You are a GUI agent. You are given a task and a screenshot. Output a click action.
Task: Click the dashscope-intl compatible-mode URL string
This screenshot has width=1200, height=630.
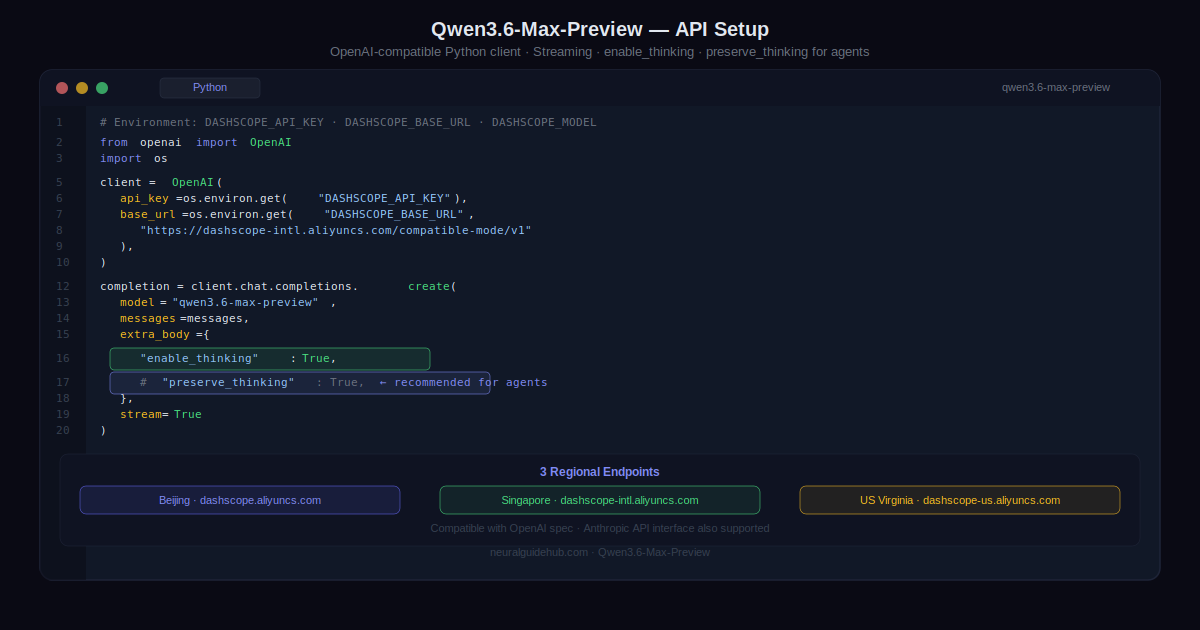(x=335, y=230)
